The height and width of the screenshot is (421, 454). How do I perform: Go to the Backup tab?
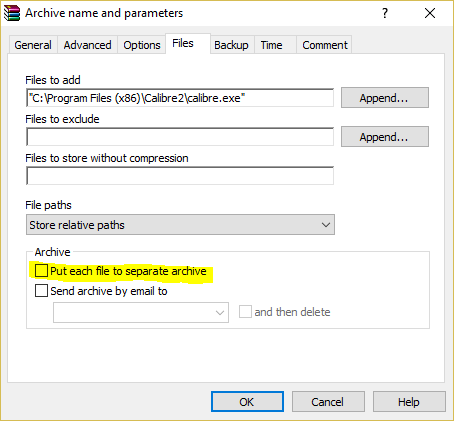tap(231, 45)
